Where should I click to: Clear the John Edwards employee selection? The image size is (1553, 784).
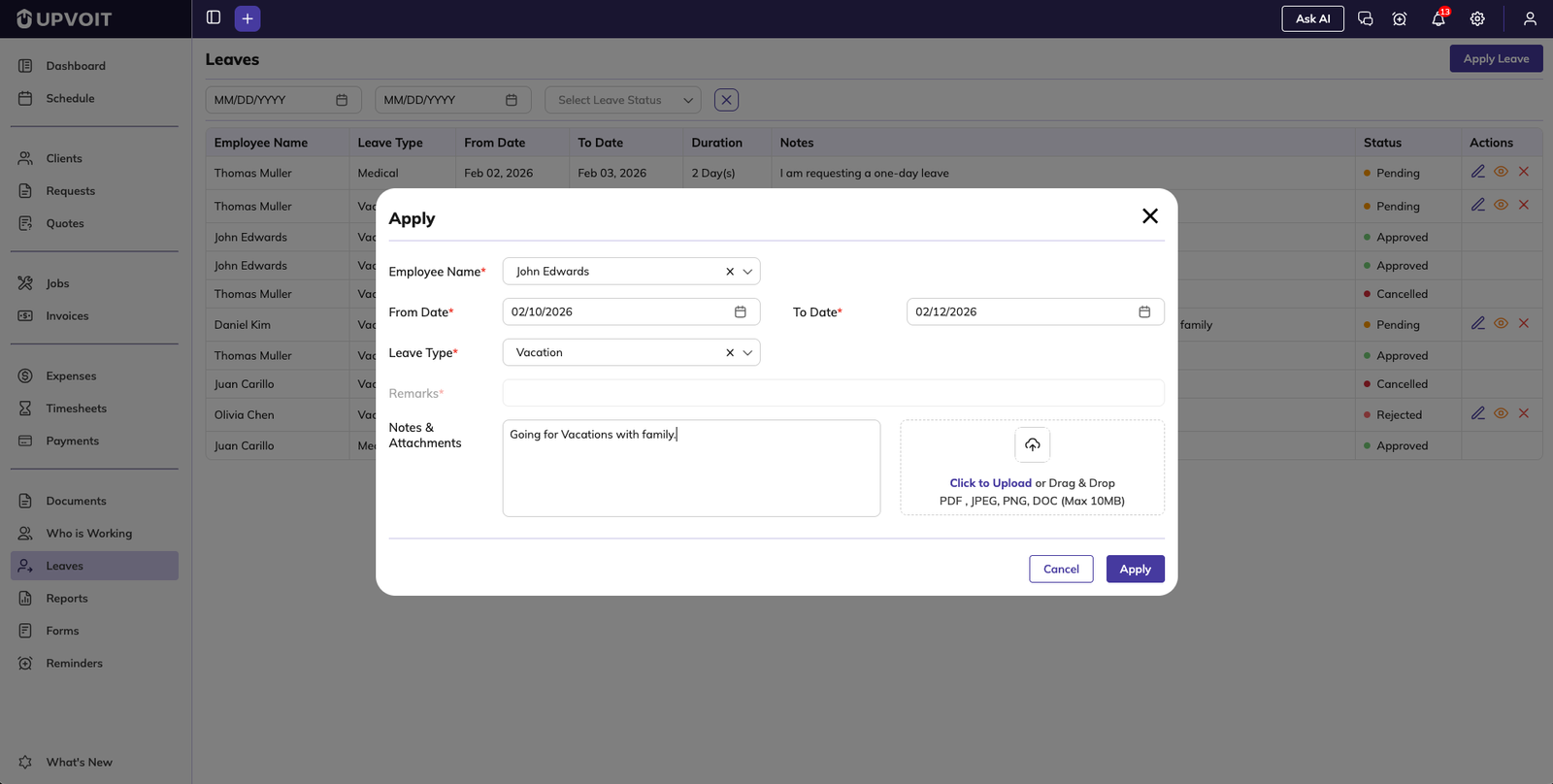[730, 272]
